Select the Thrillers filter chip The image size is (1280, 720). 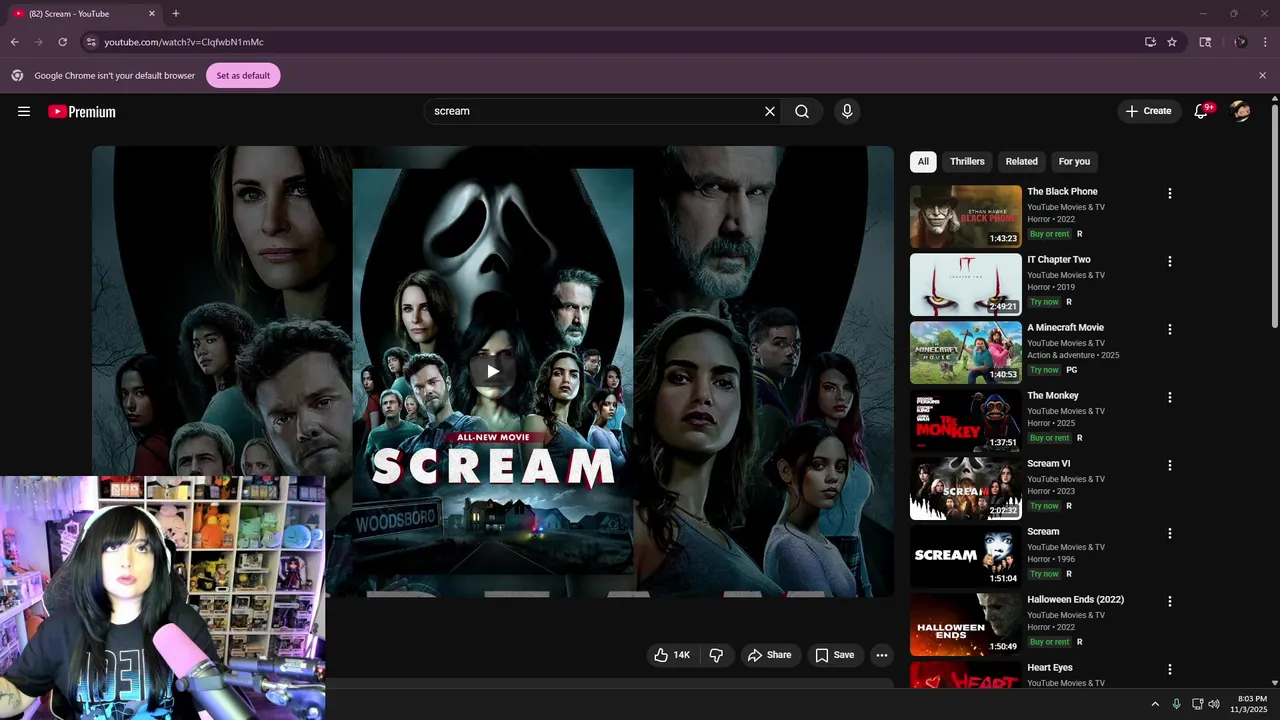(x=967, y=161)
